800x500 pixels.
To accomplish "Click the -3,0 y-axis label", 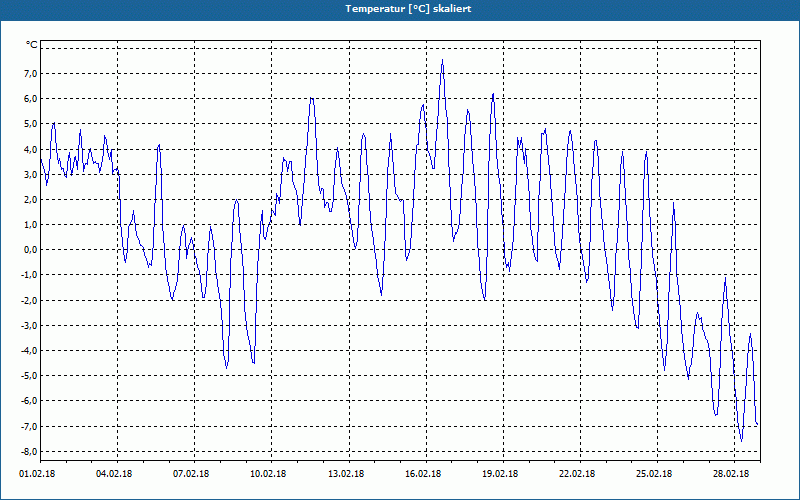I will coord(30,326).
